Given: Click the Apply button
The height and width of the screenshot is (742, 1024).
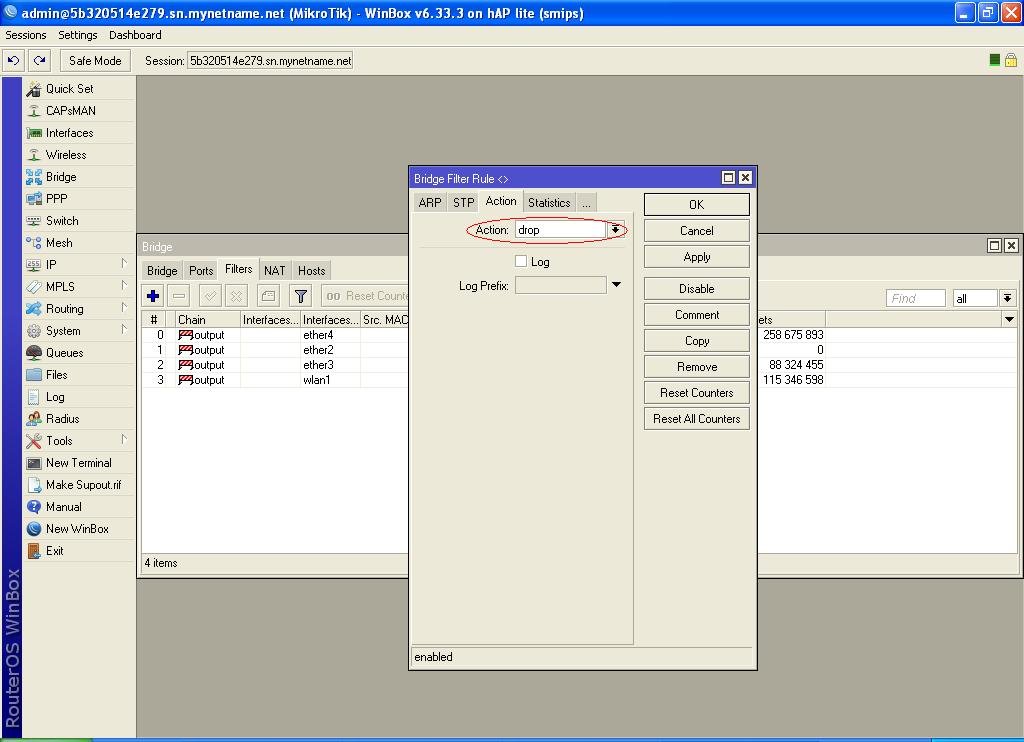Looking at the screenshot, I should tap(696, 257).
